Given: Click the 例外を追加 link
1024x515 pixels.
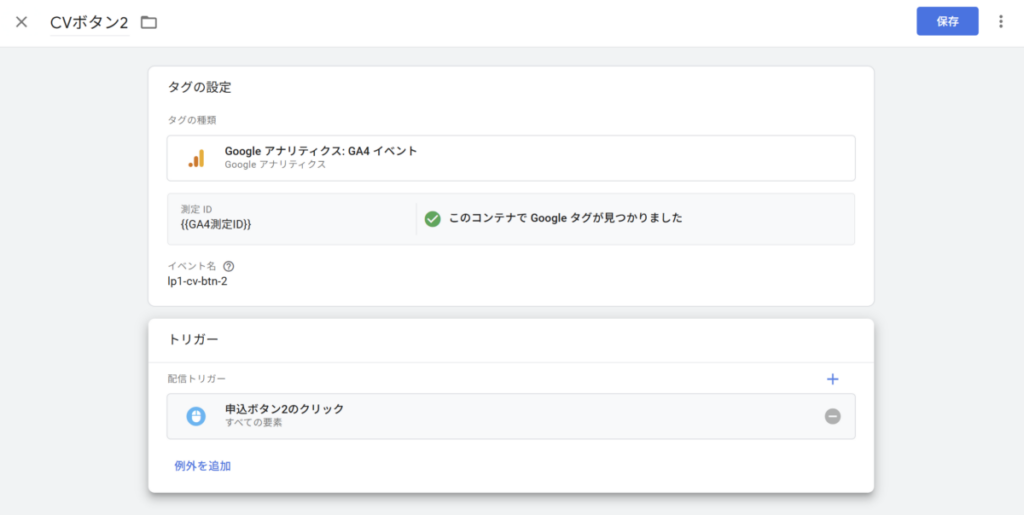Looking at the screenshot, I should tap(202, 466).
